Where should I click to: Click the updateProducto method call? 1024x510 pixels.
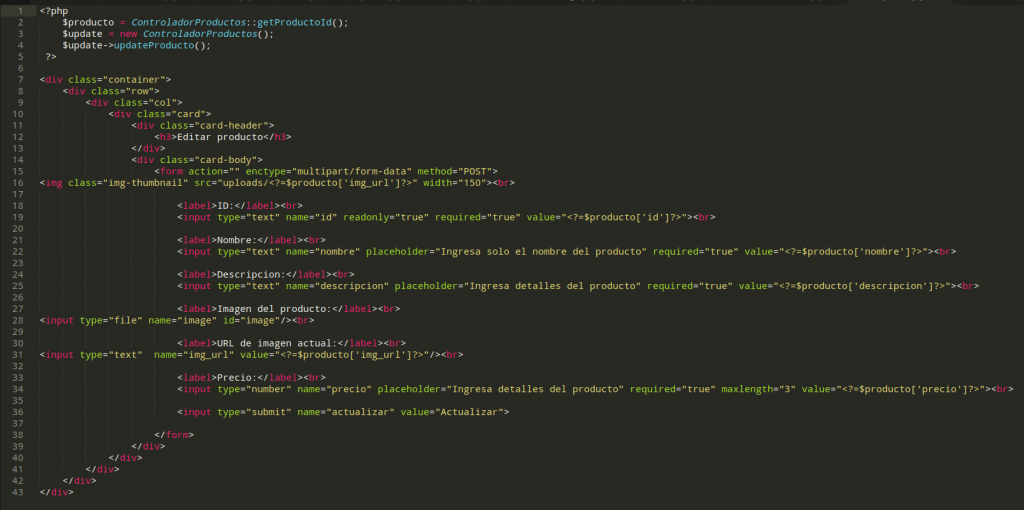coord(160,45)
